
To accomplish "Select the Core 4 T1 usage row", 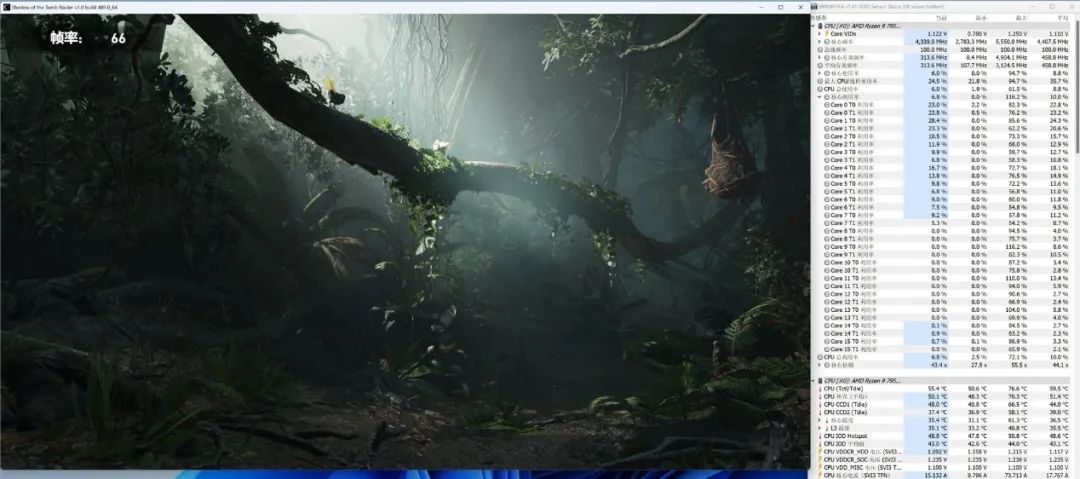I will 942,176.
